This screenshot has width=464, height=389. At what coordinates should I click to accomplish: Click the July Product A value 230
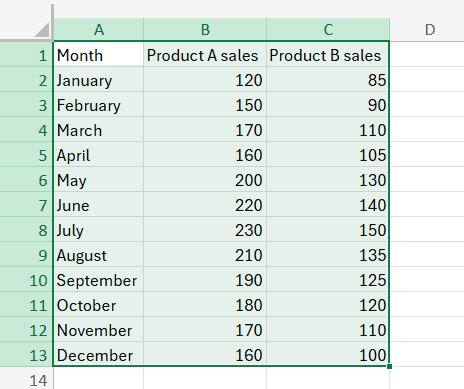(x=205, y=229)
